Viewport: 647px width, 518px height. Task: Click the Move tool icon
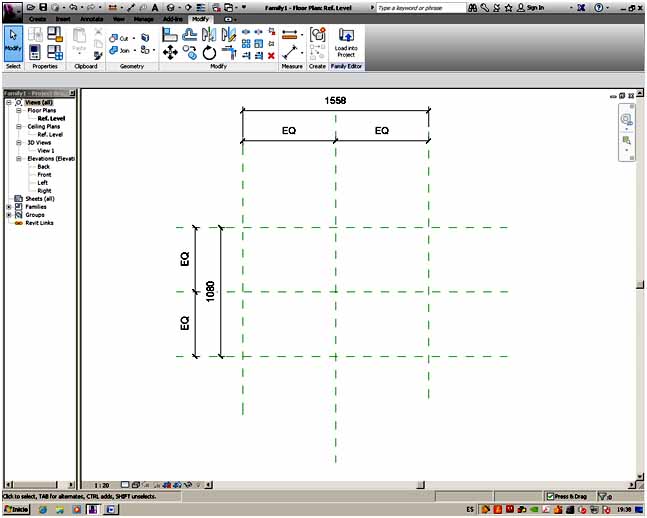click(x=170, y=52)
